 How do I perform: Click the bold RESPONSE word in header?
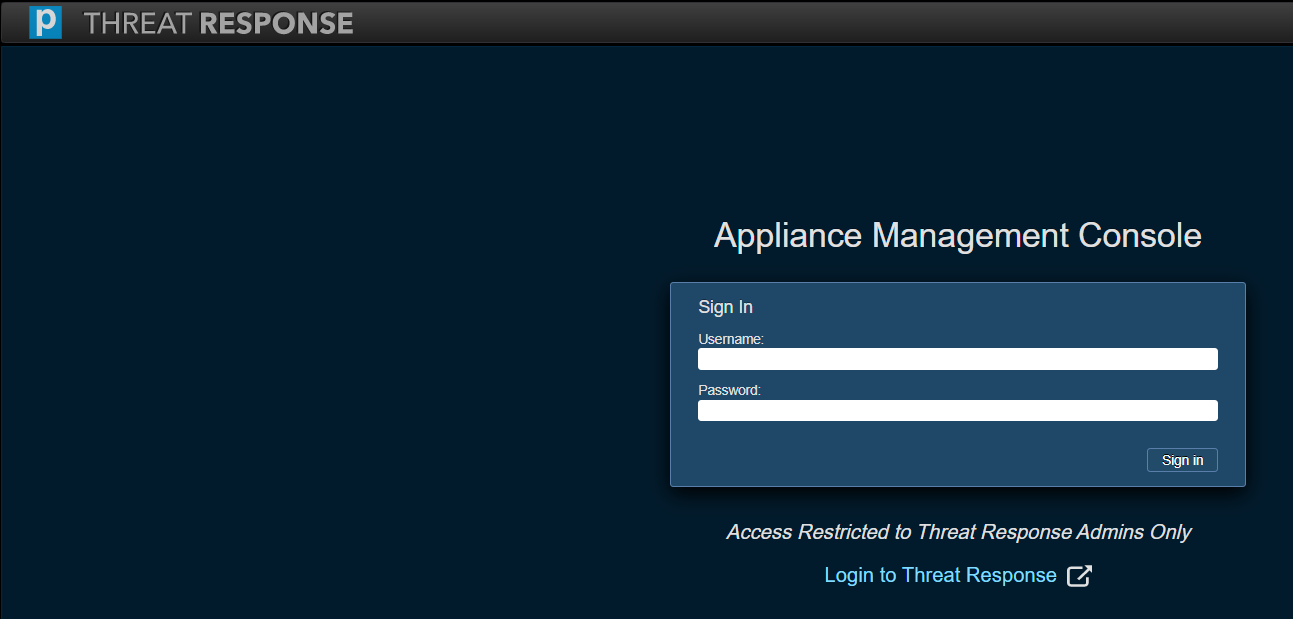(x=277, y=23)
